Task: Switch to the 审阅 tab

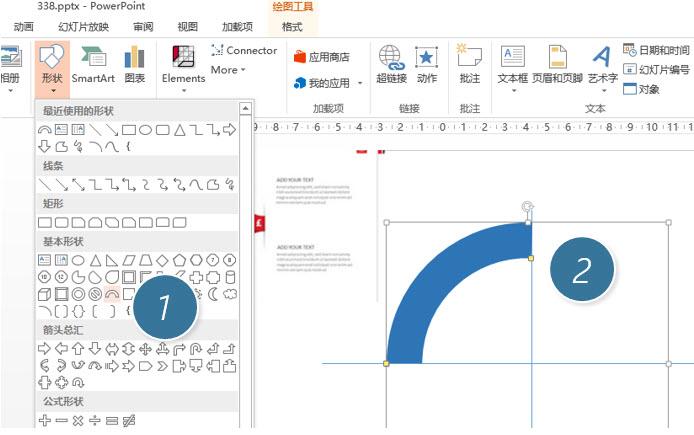Action: (x=143, y=27)
